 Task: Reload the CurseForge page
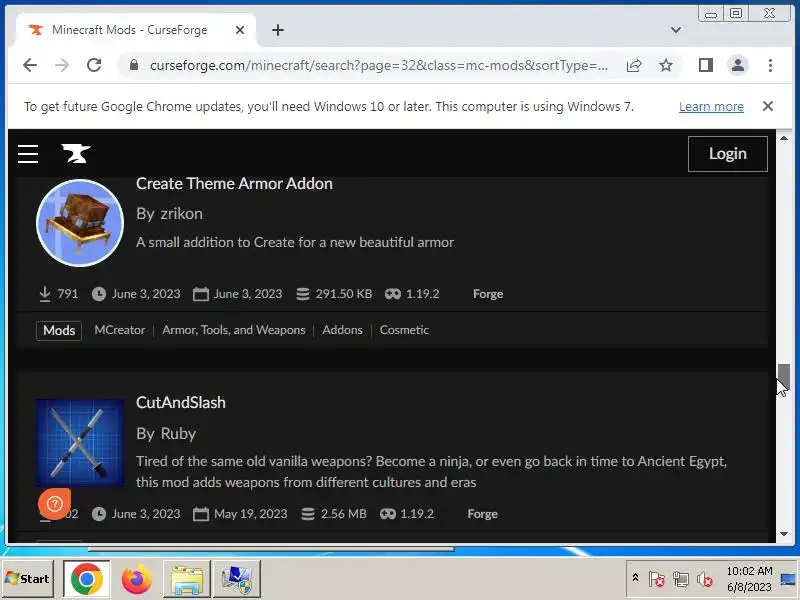94,65
